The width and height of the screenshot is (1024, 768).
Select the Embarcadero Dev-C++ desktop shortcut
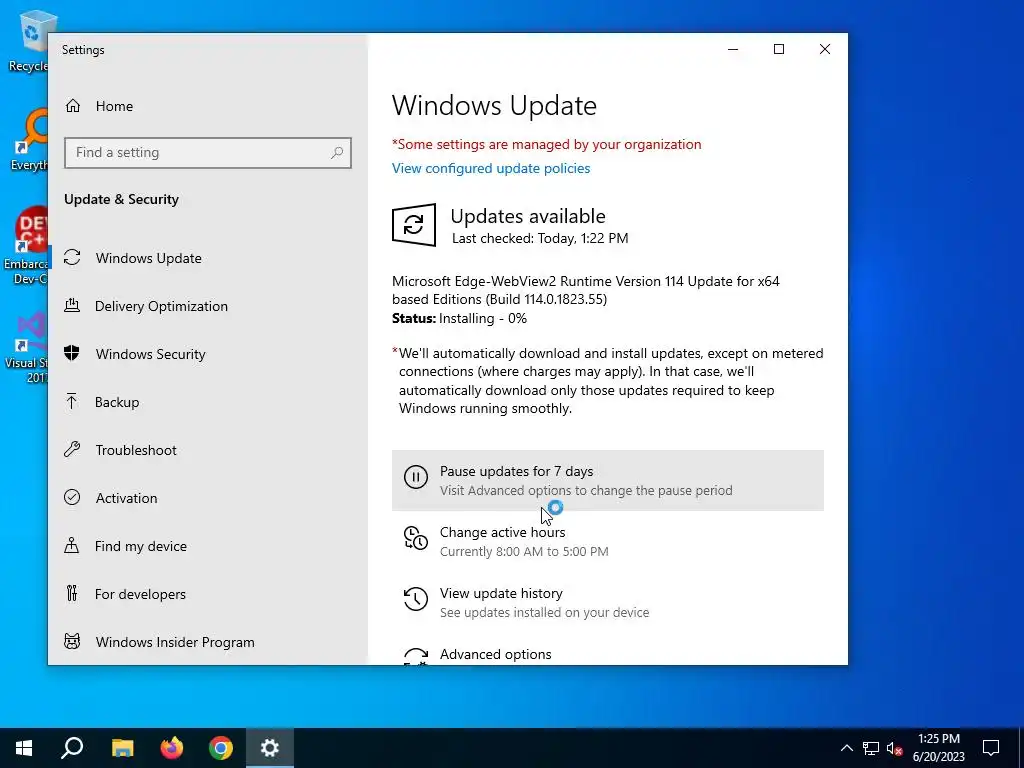pos(26,246)
